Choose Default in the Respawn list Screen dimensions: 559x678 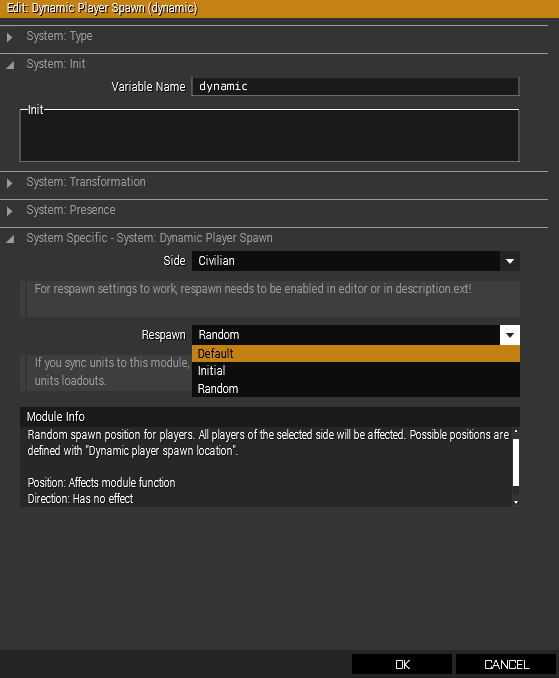[x=356, y=354]
